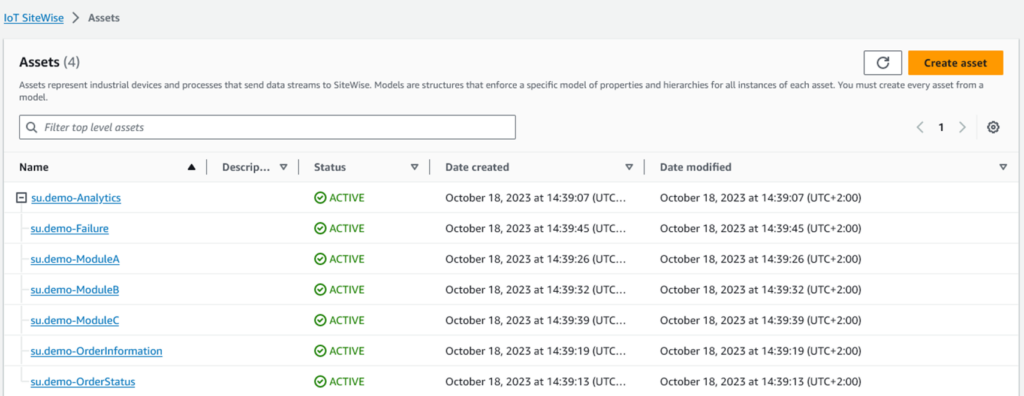Click Date created cell showing 14:39:45

(x=536, y=229)
